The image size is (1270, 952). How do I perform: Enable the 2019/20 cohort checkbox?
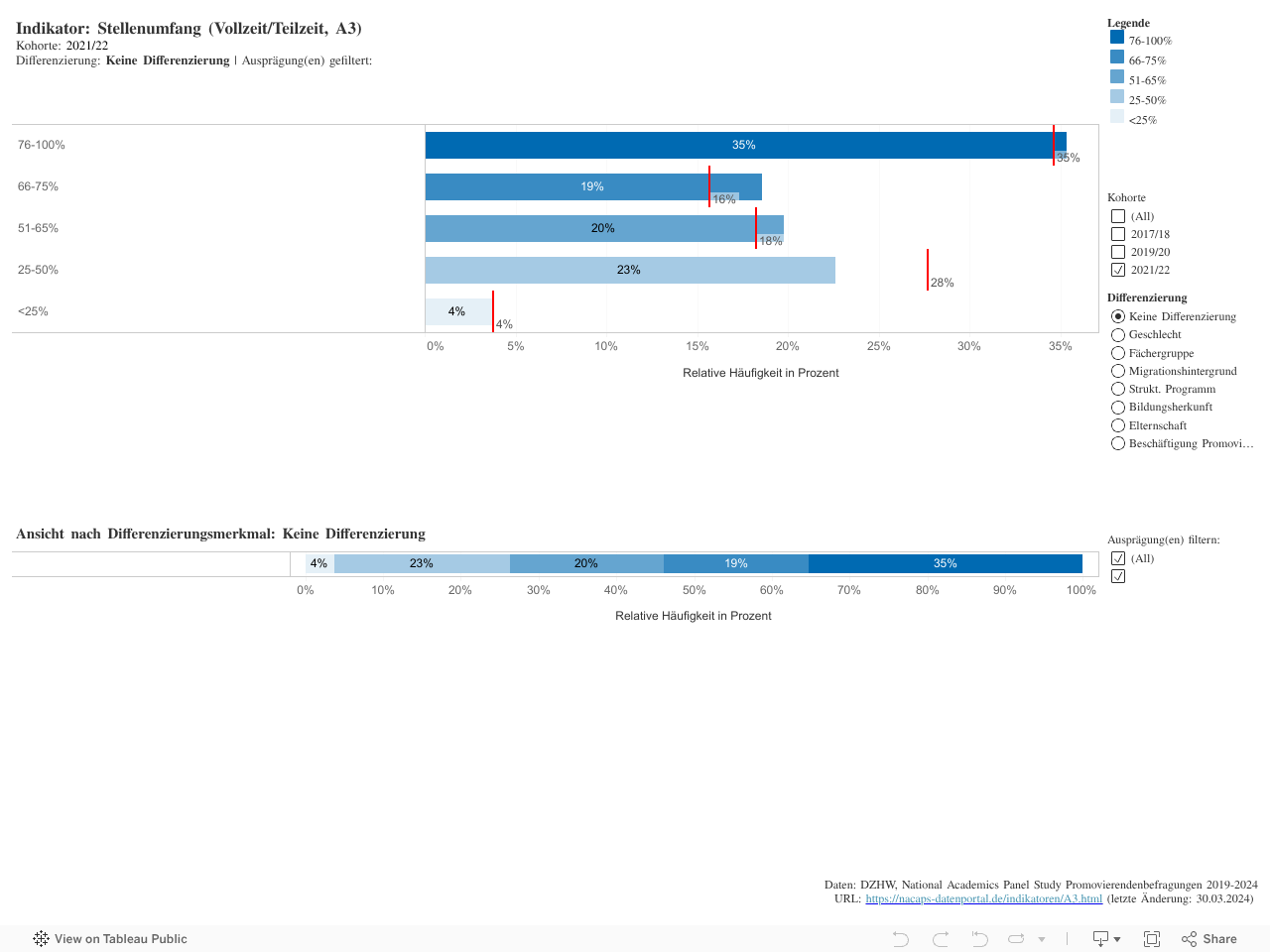(1118, 252)
